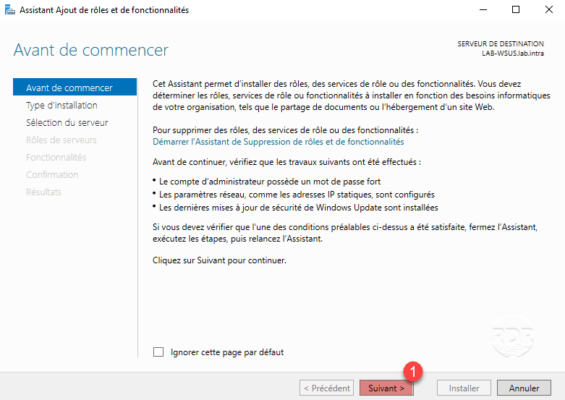Click 'Cliquez sur Suivant pour continuer' text
The image size is (565, 400).
(x=219, y=260)
